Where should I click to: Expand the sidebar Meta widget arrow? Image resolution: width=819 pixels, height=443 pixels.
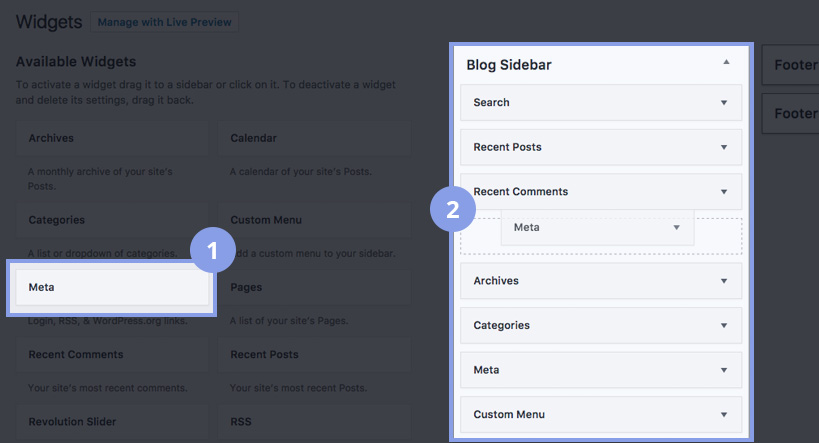(x=724, y=370)
